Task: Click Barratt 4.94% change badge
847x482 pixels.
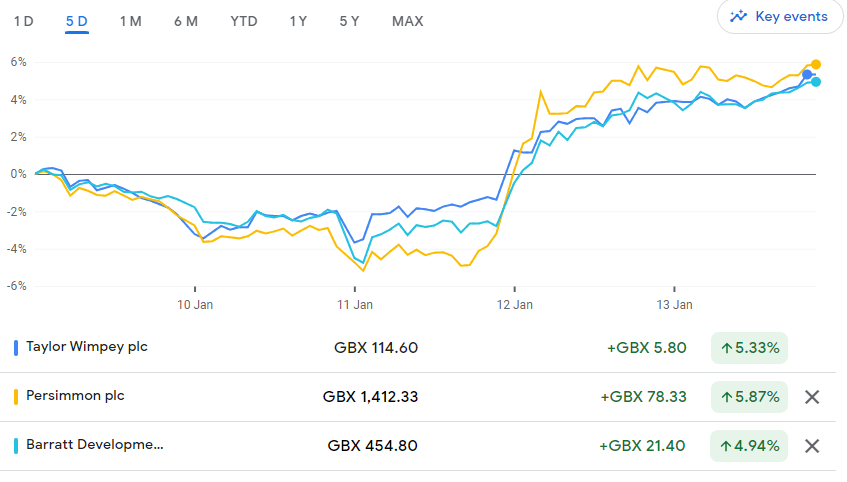Action: [x=749, y=446]
